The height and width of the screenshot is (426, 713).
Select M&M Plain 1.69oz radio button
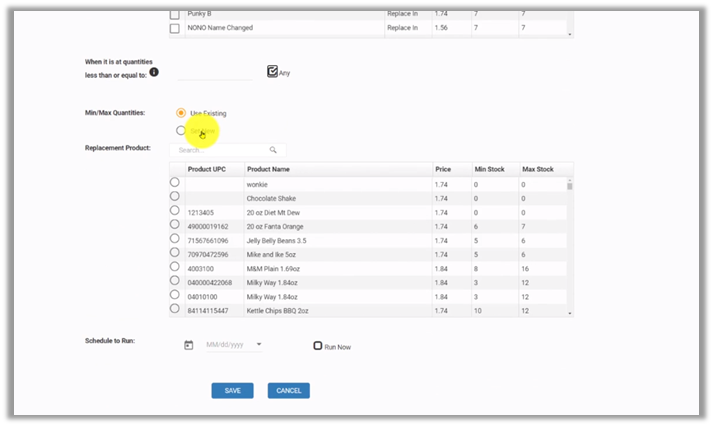[175, 267]
